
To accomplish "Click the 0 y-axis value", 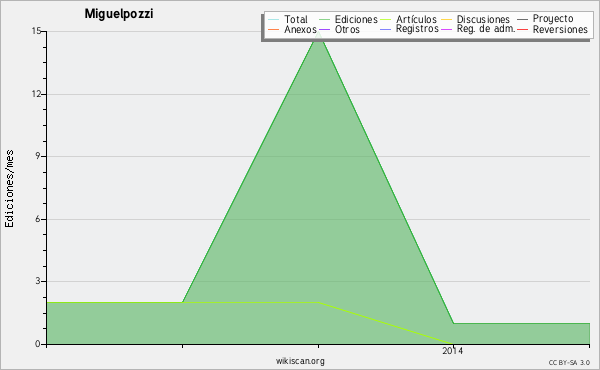I will tap(38, 344).
